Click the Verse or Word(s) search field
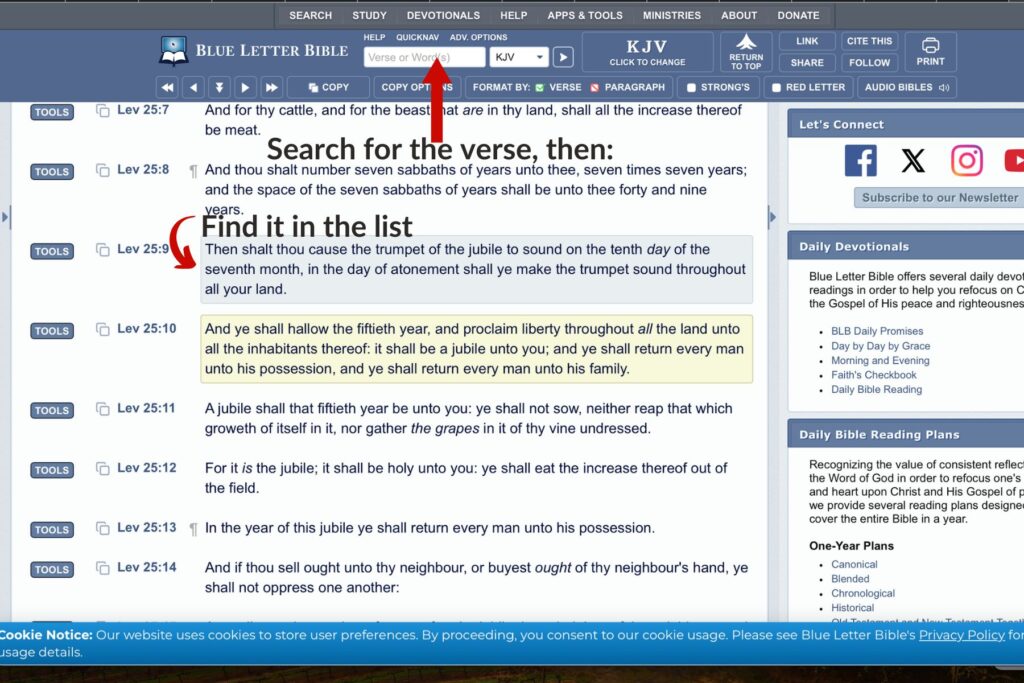This screenshot has width=1024, height=683. point(424,57)
